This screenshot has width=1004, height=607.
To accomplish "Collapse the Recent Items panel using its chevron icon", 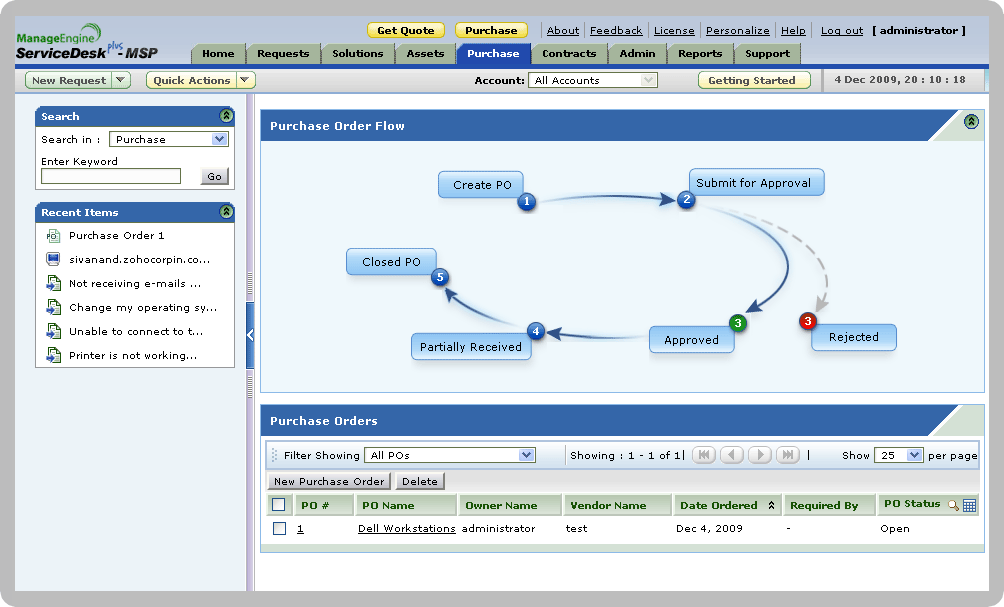I will (226, 212).
